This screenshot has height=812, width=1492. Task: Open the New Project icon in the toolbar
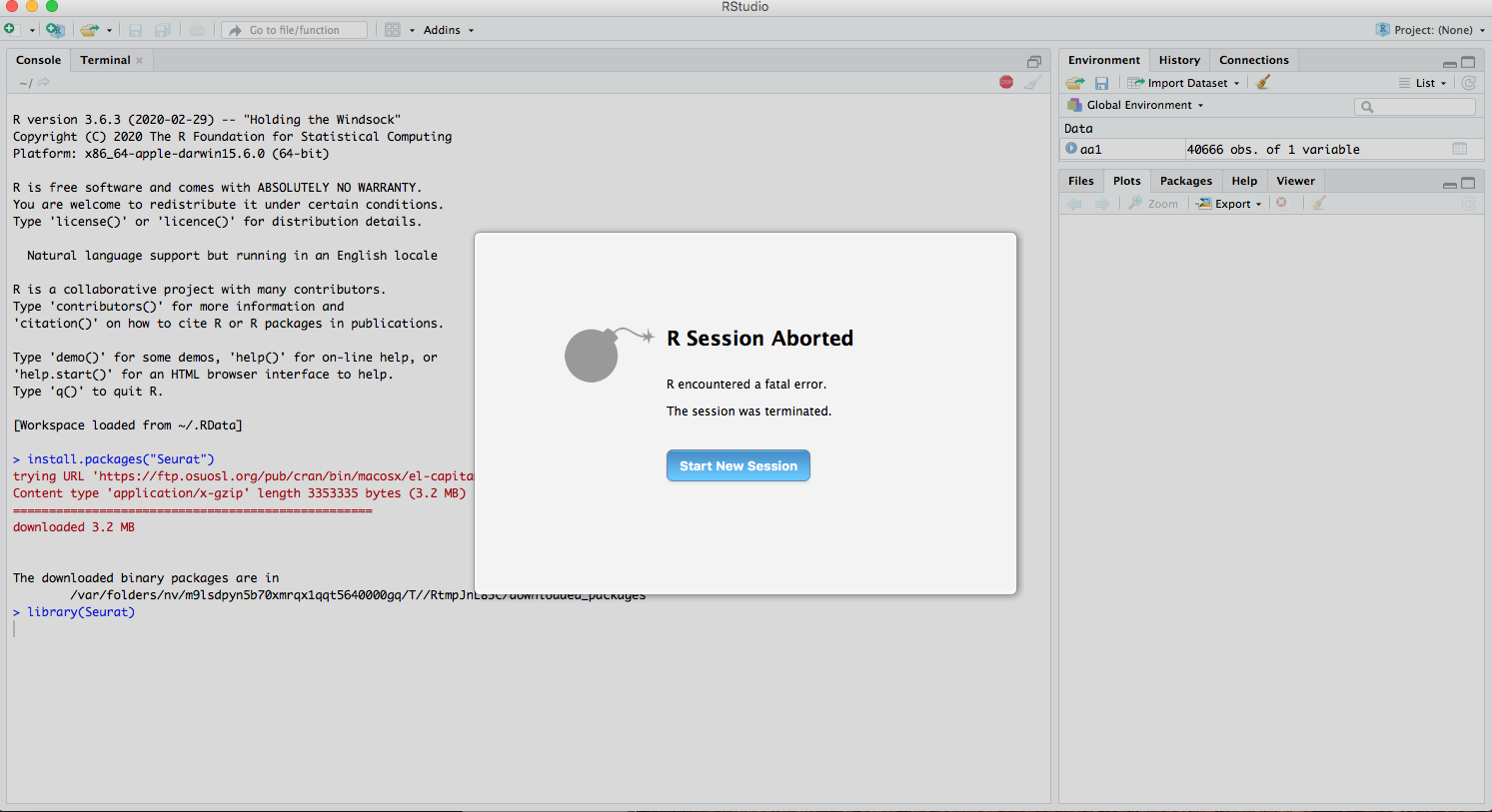[x=55, y=29]
